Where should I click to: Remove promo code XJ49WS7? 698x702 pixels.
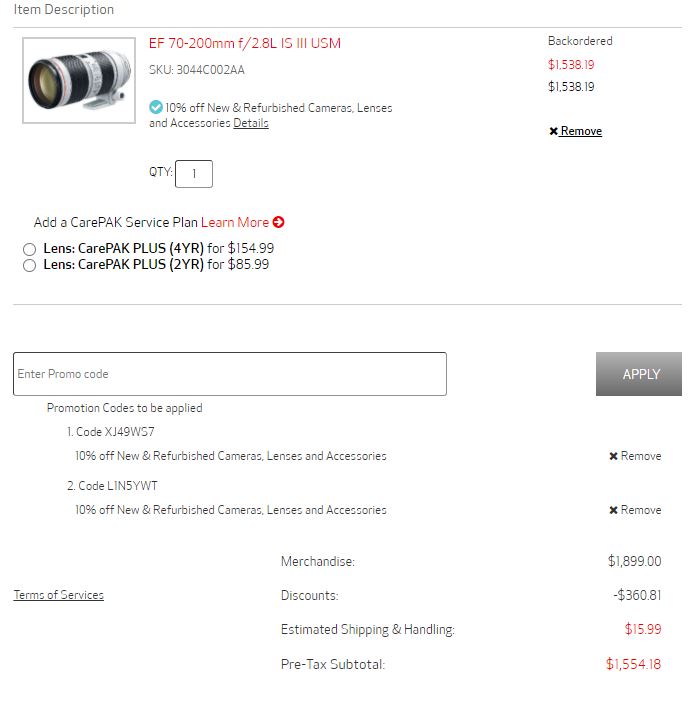pos(641,456)
